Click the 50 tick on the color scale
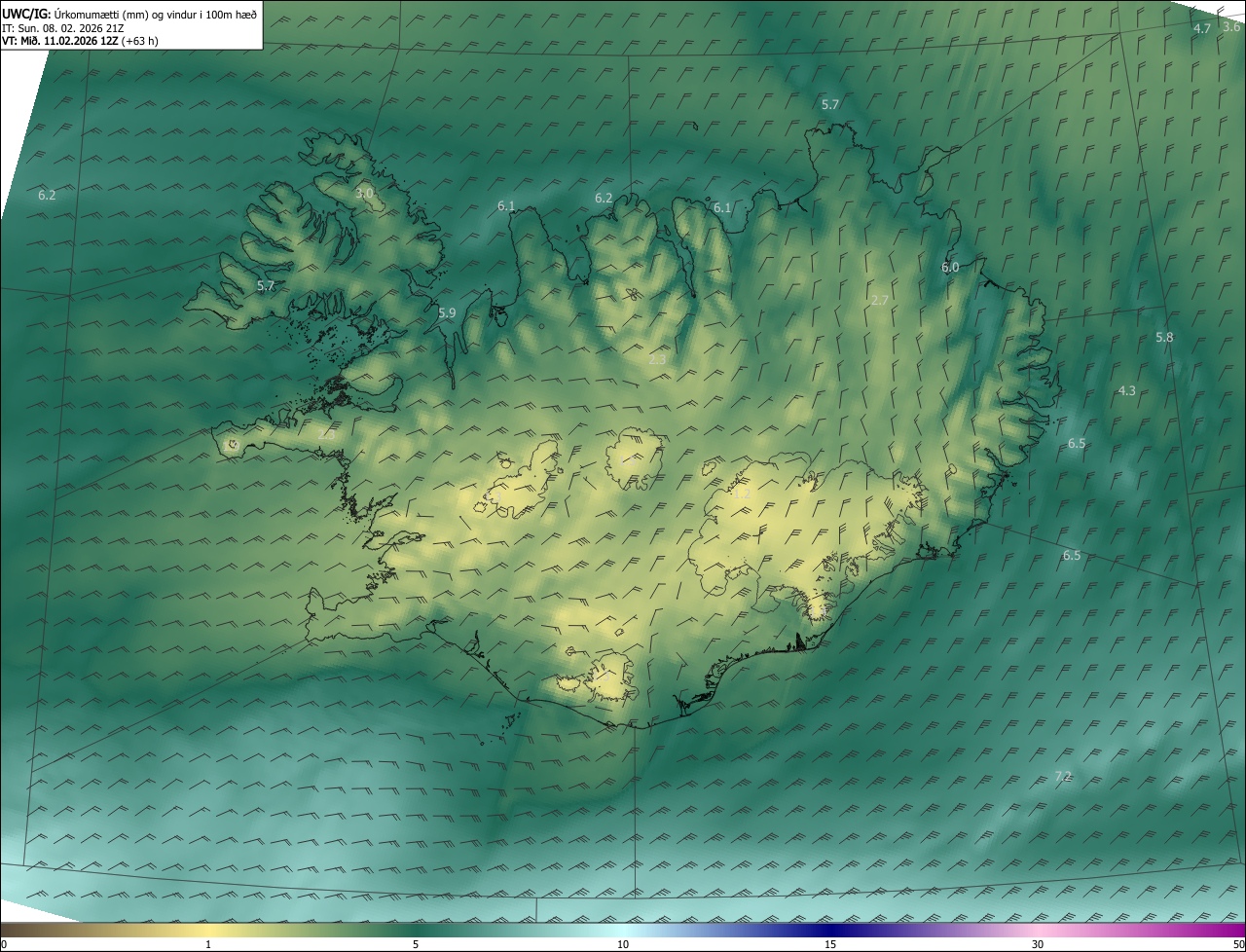 pos(1238,944)
